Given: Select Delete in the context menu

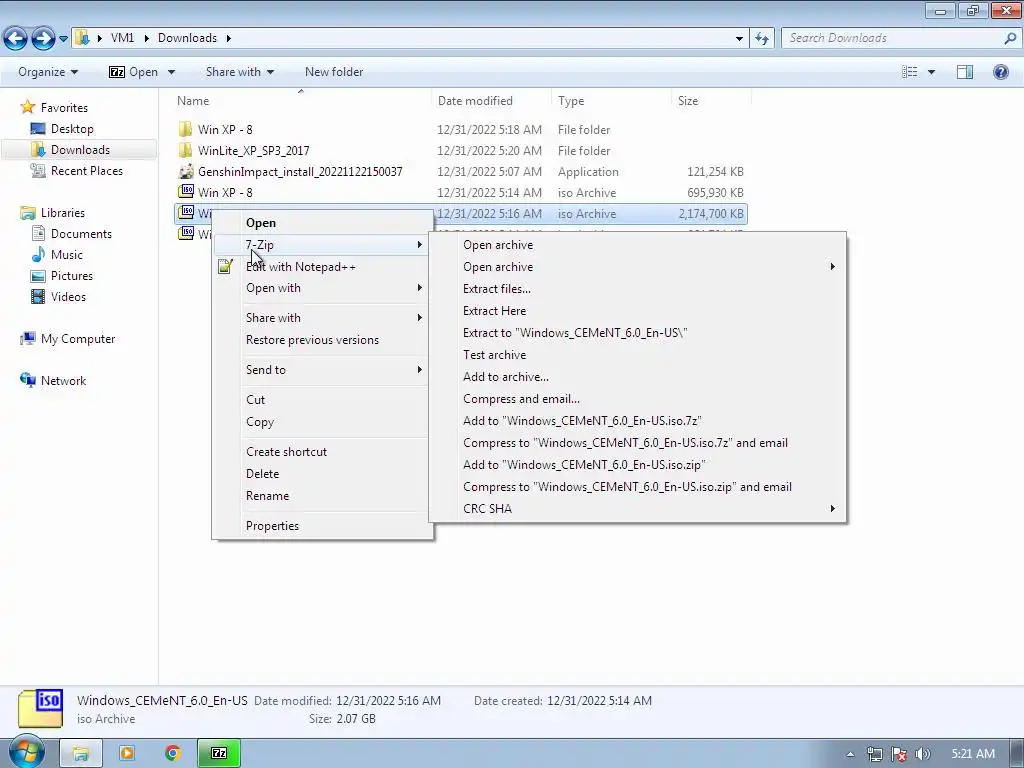Looking at the screenshot, I should click(323, 473).
